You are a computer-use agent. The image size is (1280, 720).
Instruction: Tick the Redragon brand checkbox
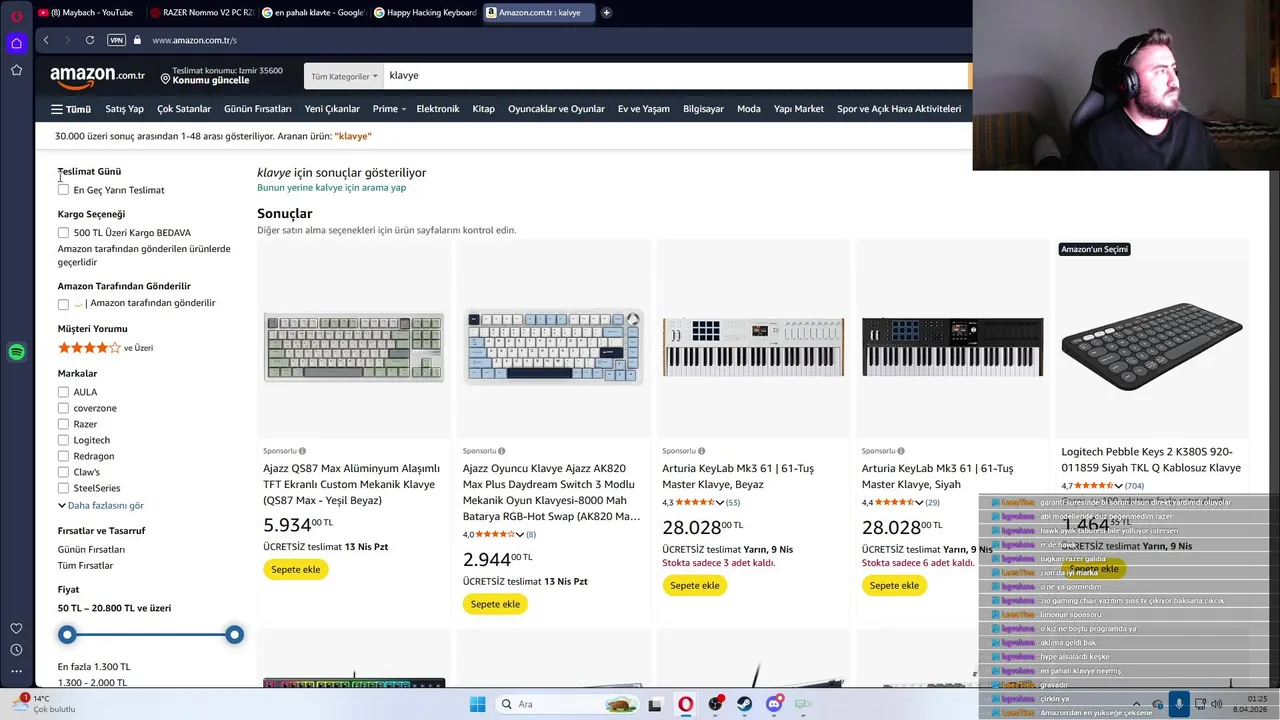pos(63,456)
